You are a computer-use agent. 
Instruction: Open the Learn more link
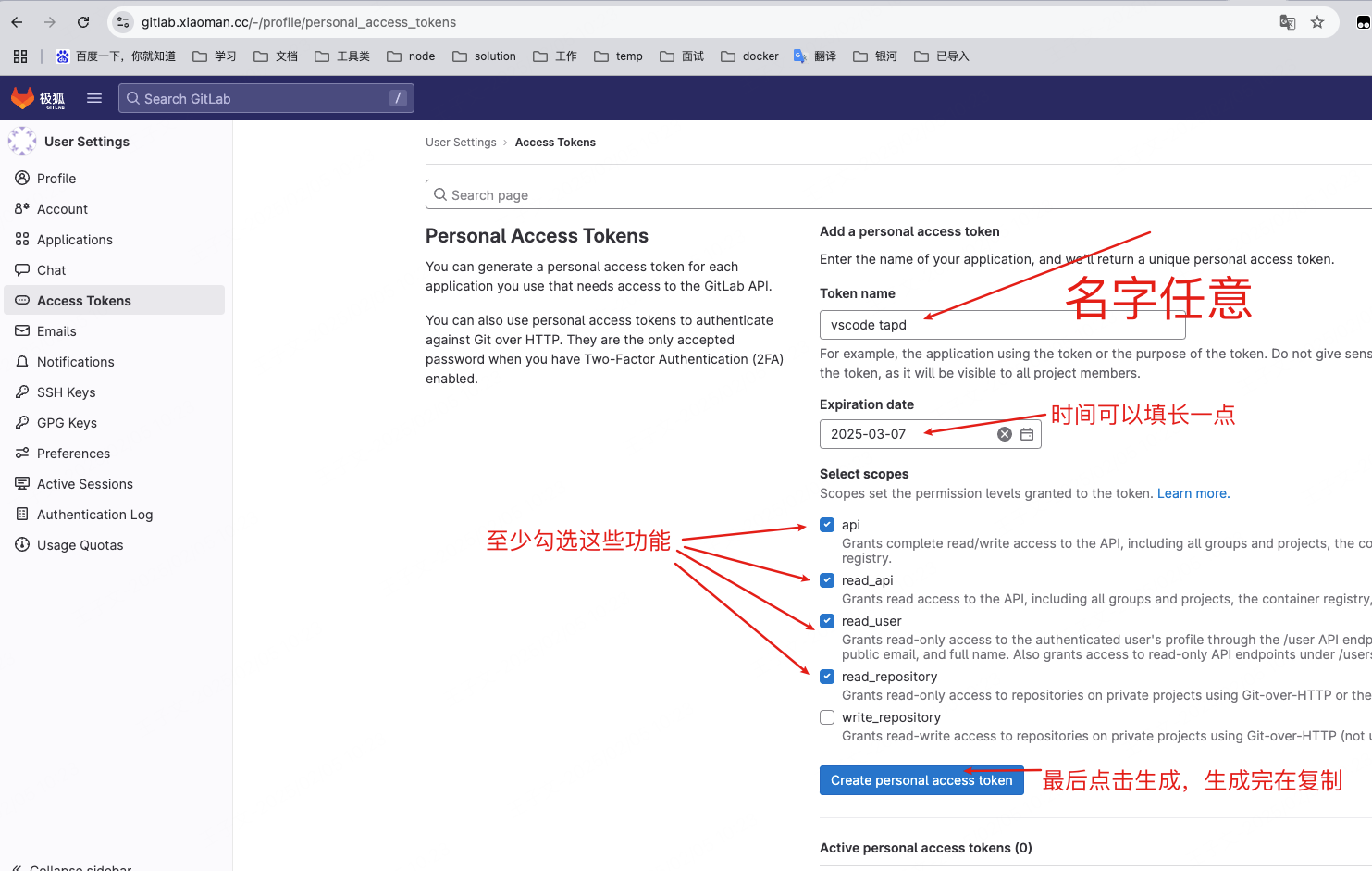click(1193, 493)
